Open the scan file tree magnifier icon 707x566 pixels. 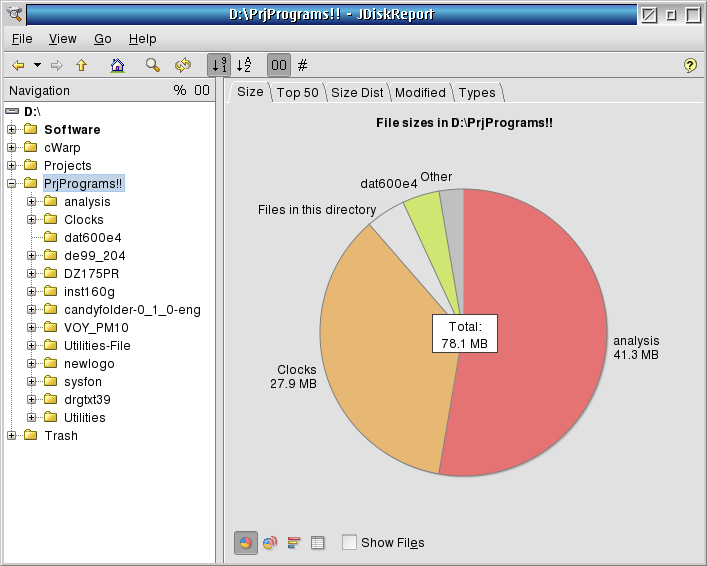click(152, 66)
